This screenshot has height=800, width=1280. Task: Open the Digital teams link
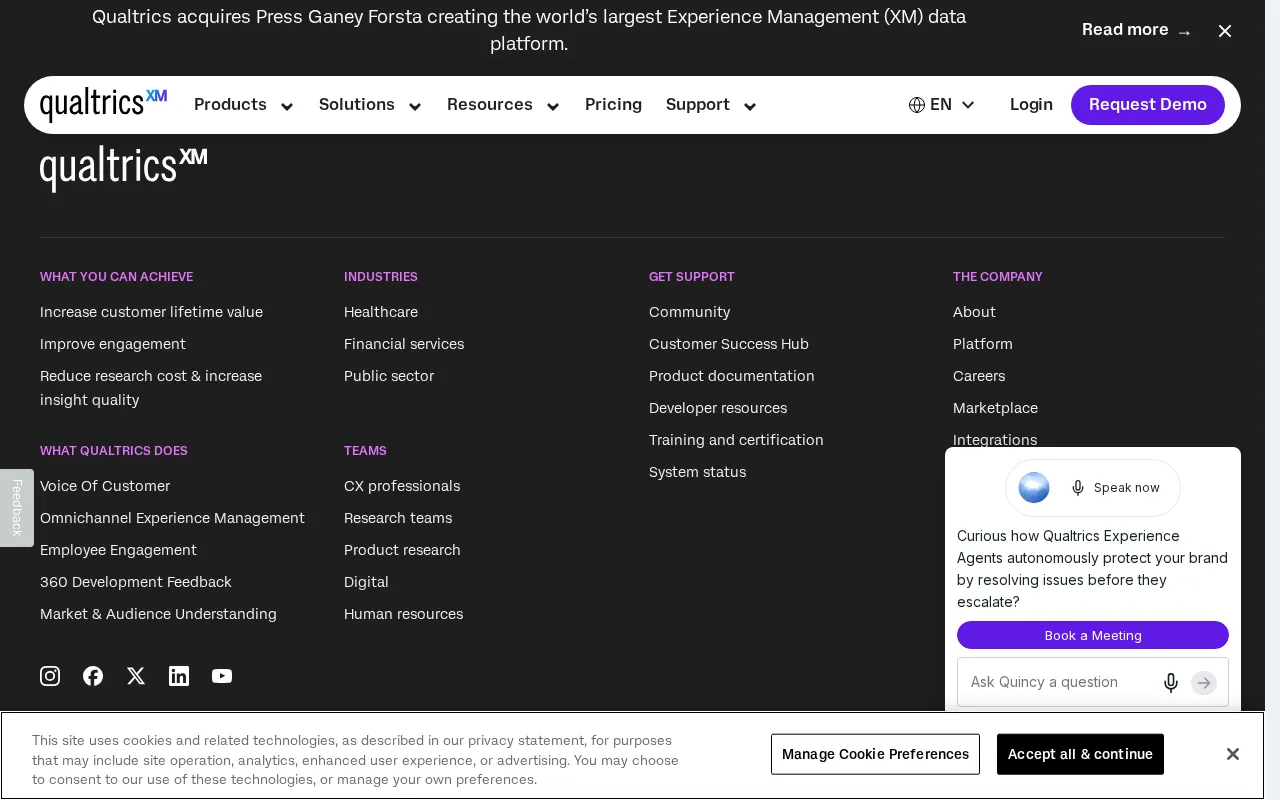pos(366,582)
